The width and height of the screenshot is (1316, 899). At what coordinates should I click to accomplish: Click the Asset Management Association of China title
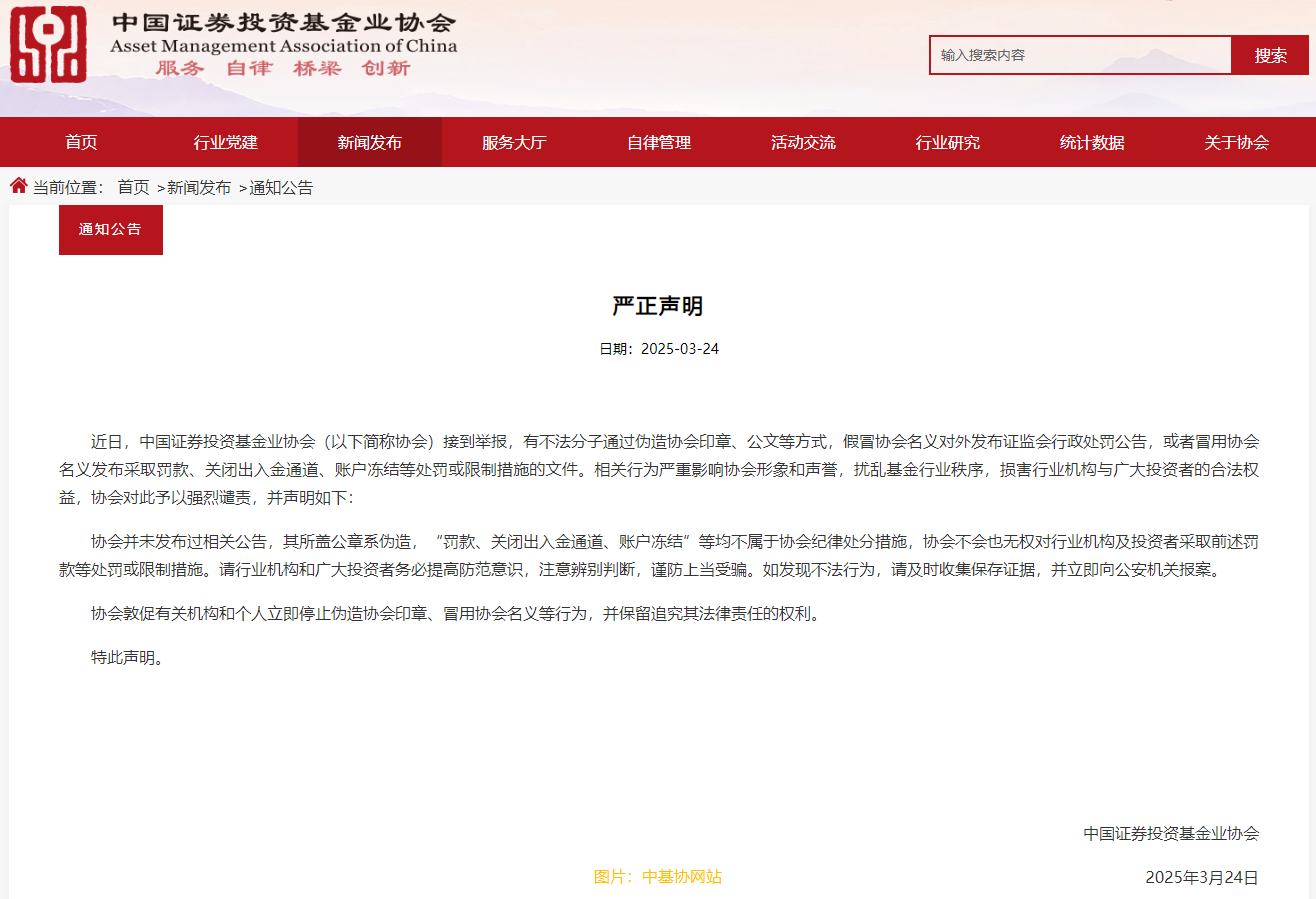coord(284,46)
